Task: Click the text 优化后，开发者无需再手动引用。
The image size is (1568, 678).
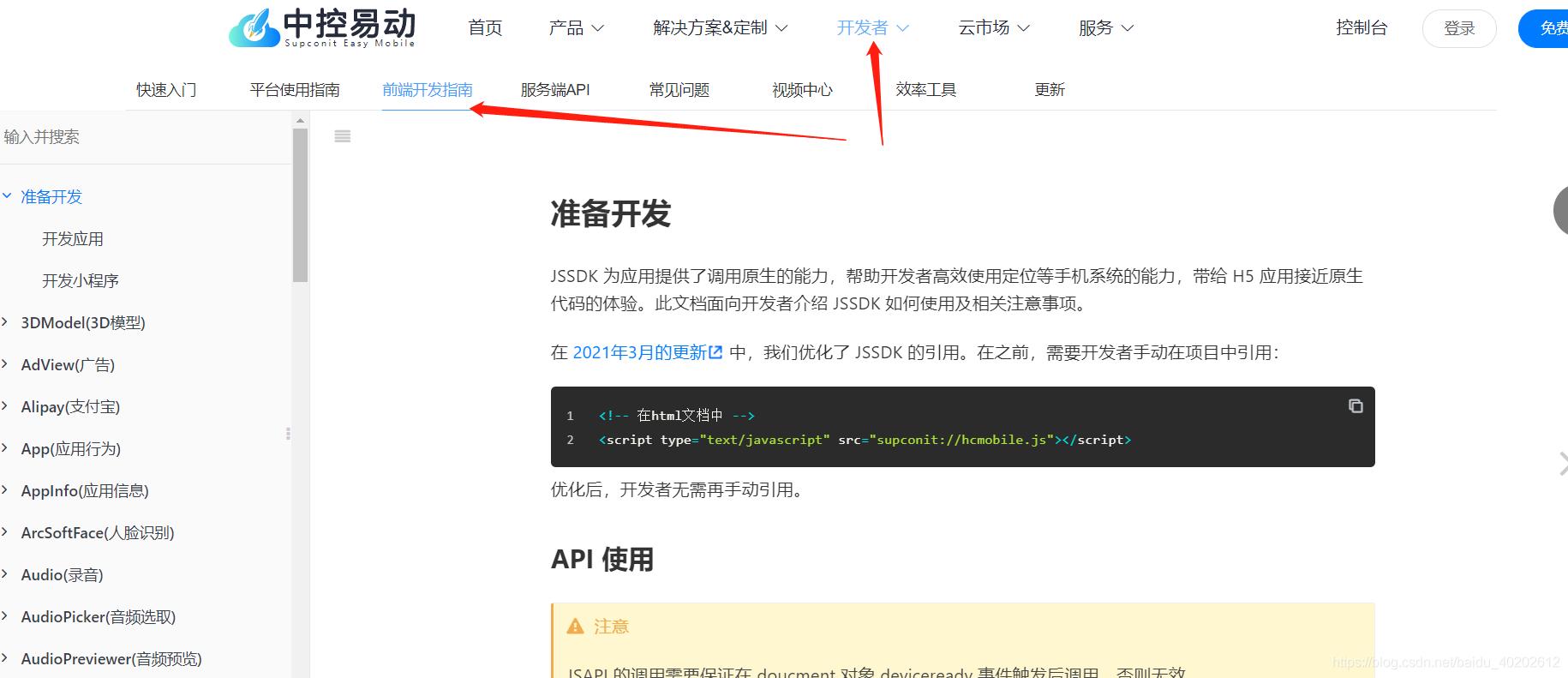Action: [x=679, y=490]
